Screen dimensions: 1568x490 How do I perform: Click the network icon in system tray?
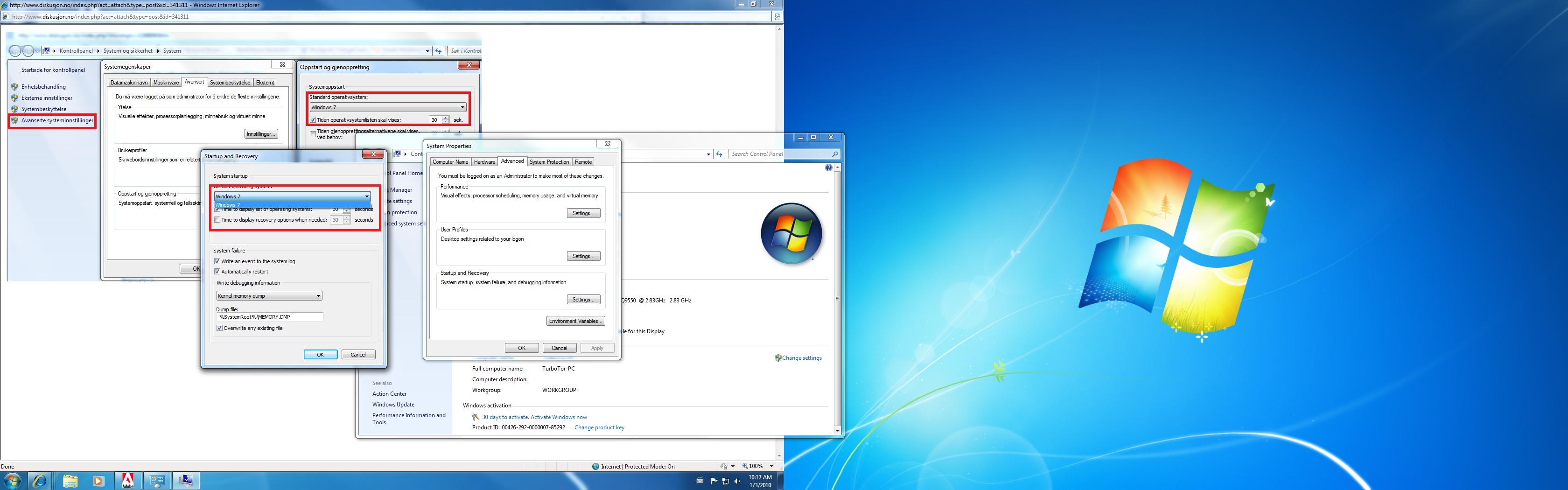[x=726, y=481]
